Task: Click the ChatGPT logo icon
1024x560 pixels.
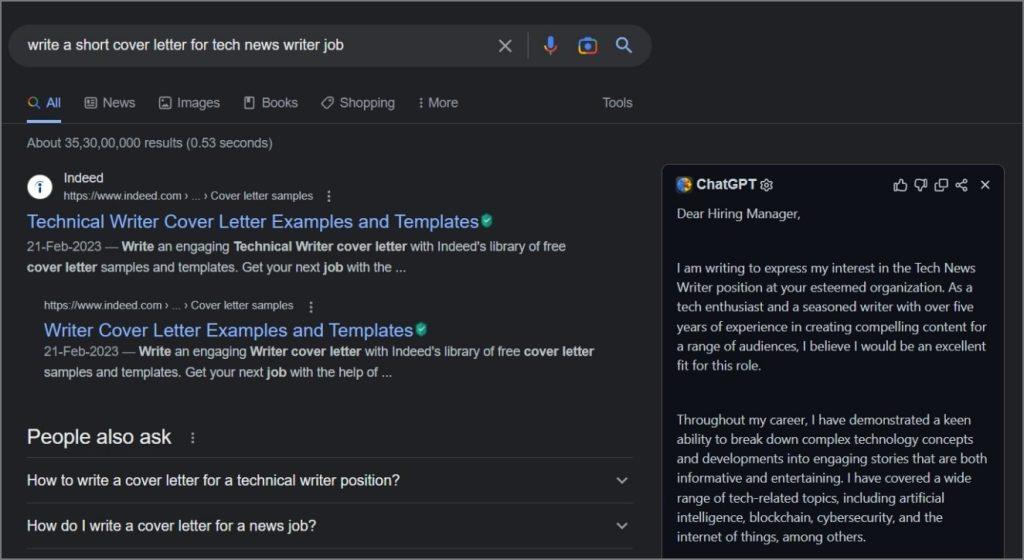Action: [x=684, y=185]
